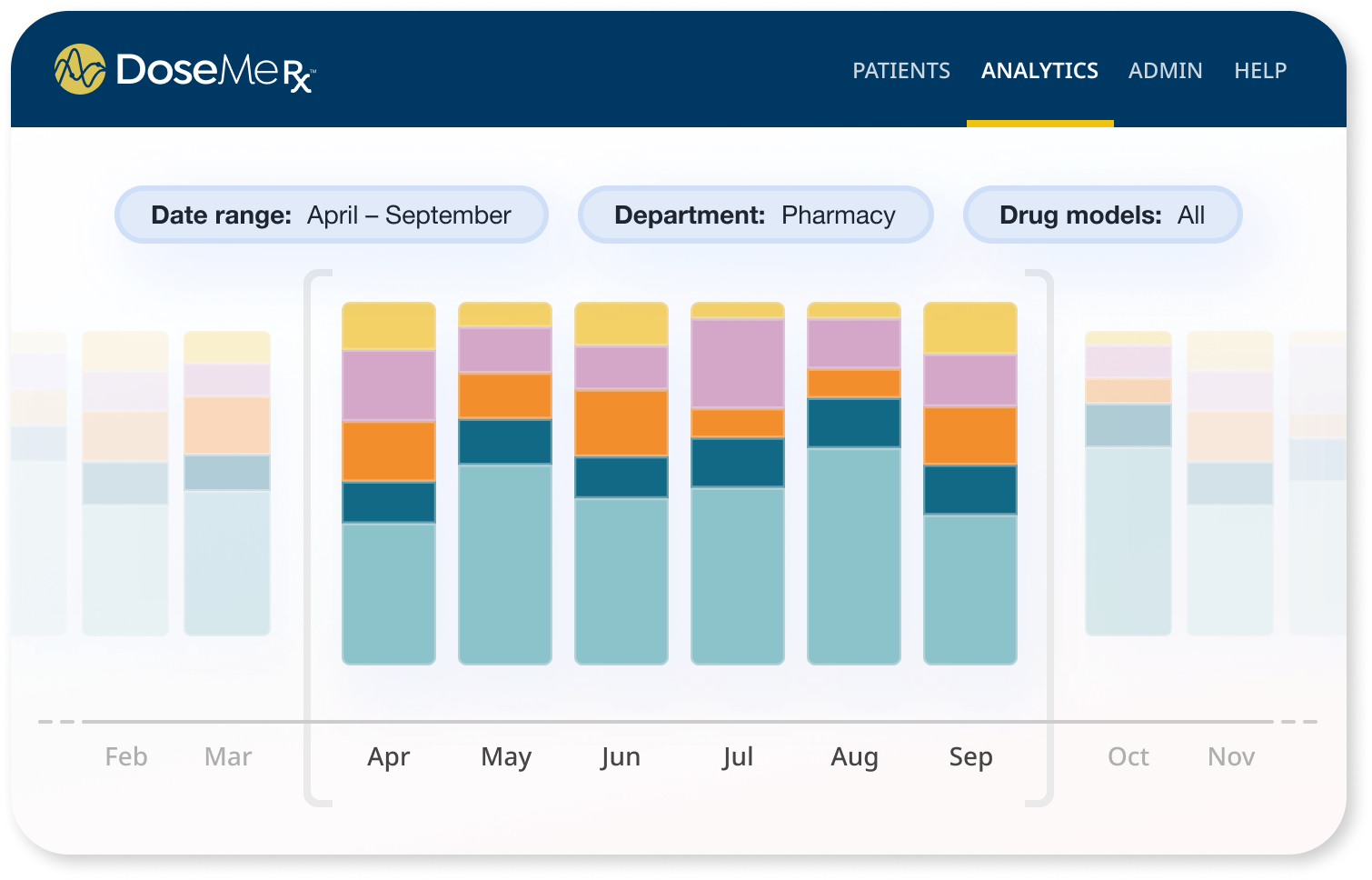Select the Analytics tab

coord(1039,71)
